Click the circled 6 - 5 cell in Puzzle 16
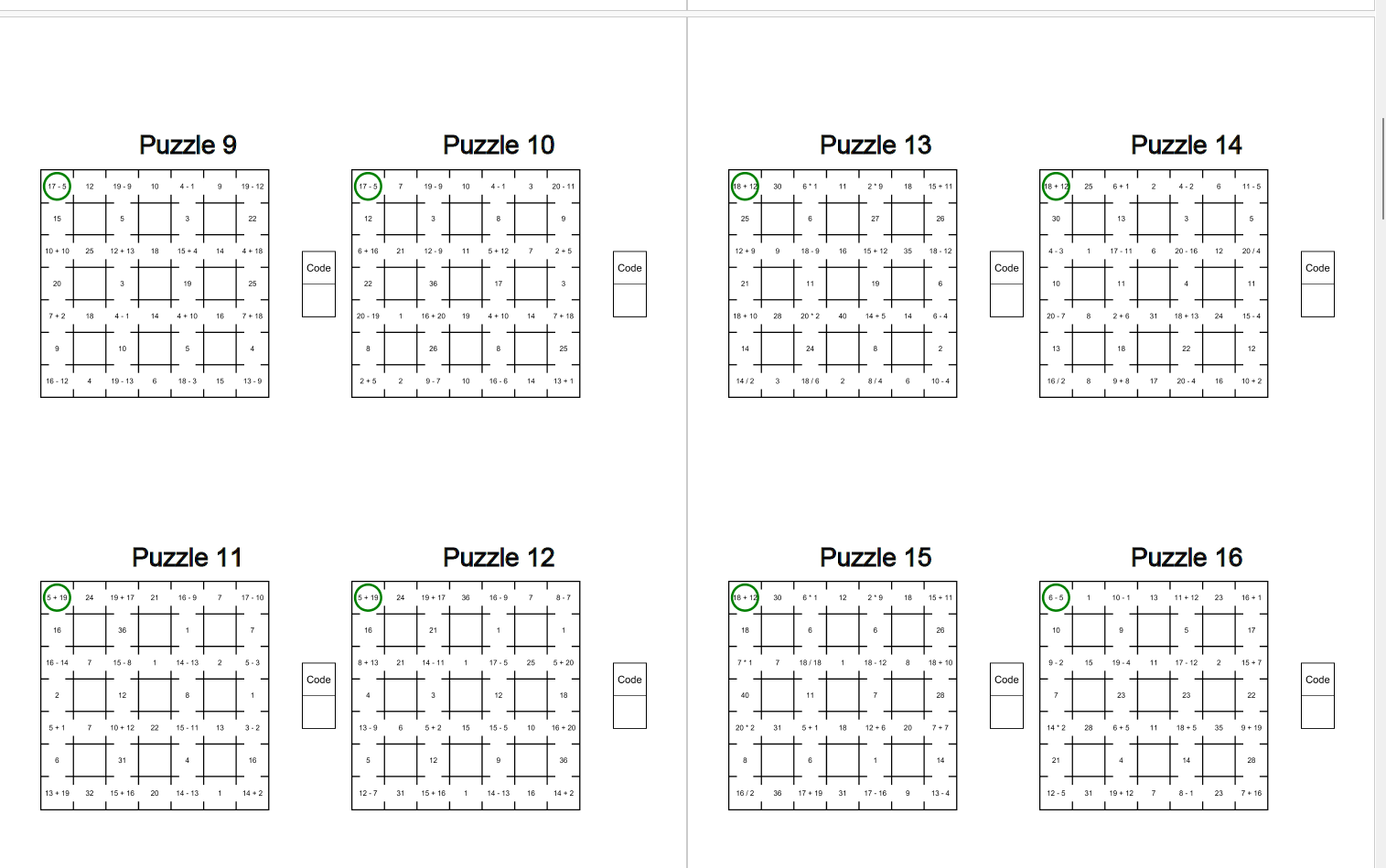This screenshot has height=868, width=1386. pyautogui.click(x=1056, y=597)
